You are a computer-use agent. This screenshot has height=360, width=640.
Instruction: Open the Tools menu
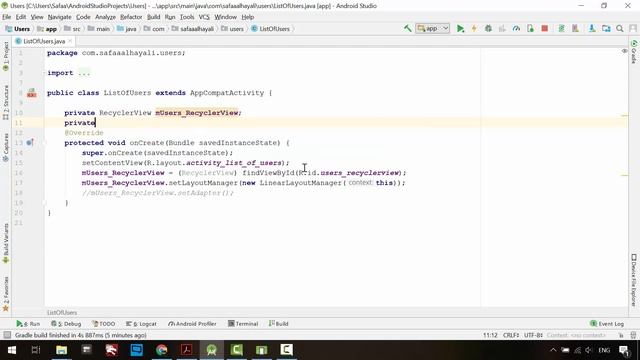[x=187, y=17]
